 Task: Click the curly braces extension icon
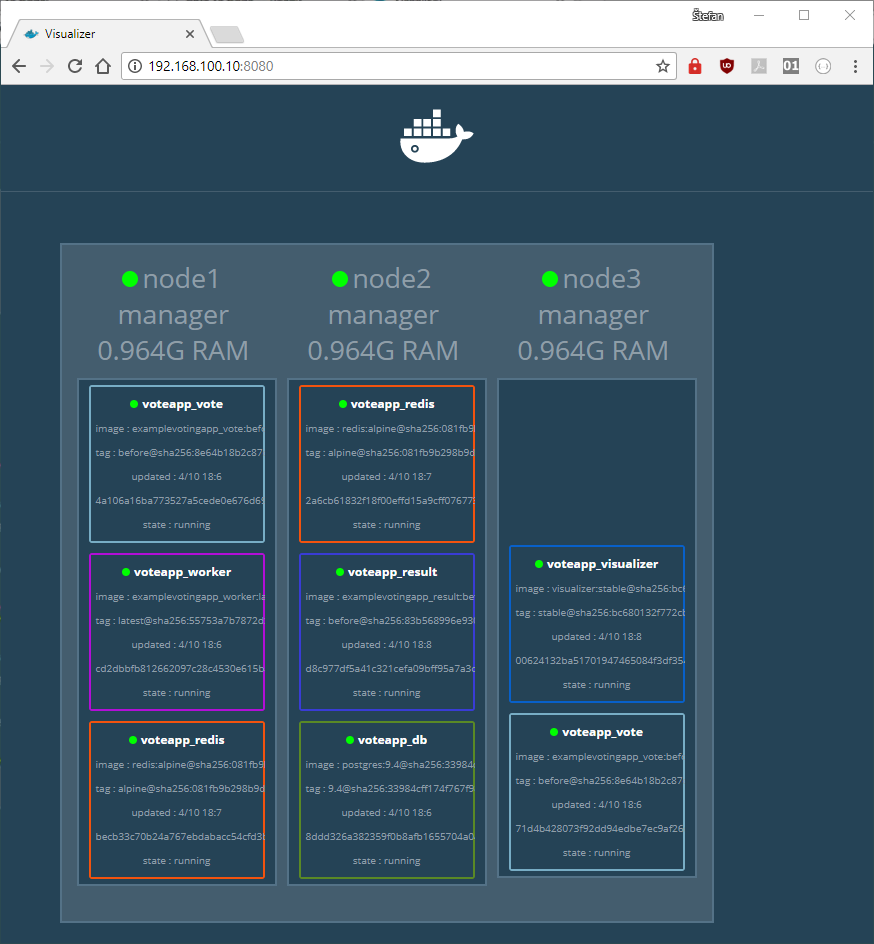tap(823, 67)
